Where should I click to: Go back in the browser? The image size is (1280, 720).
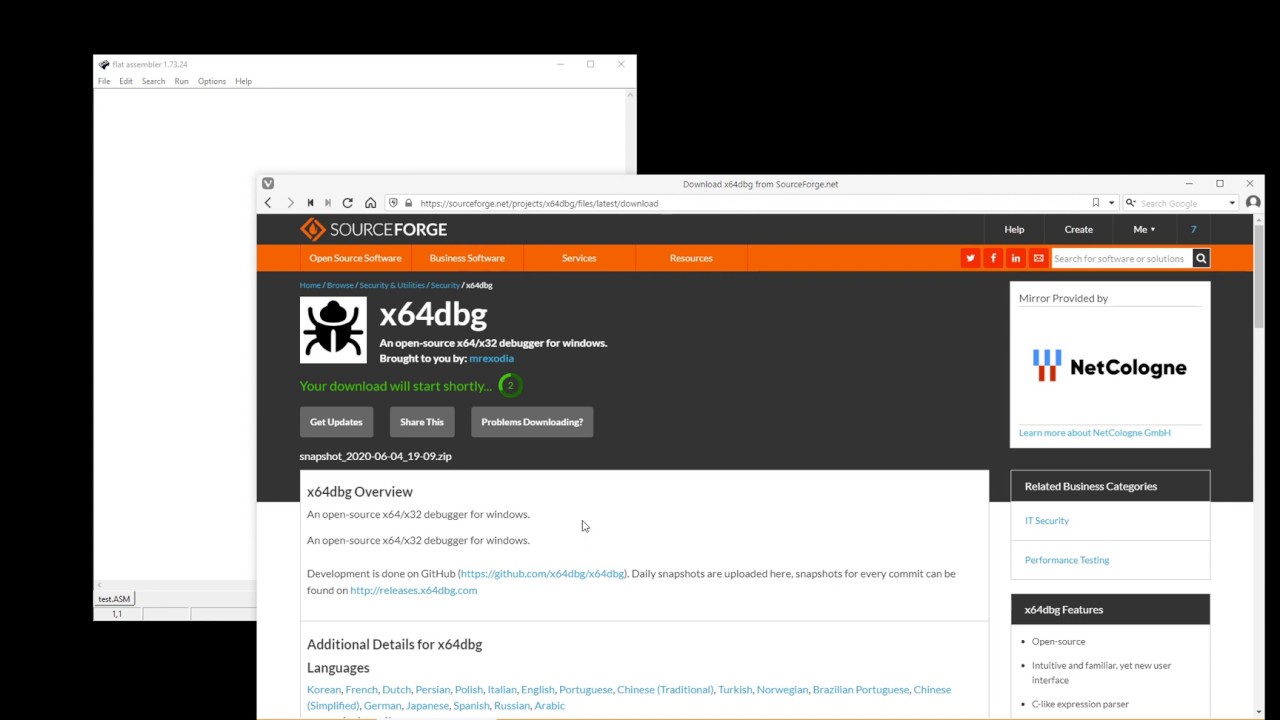coord(268,203)
